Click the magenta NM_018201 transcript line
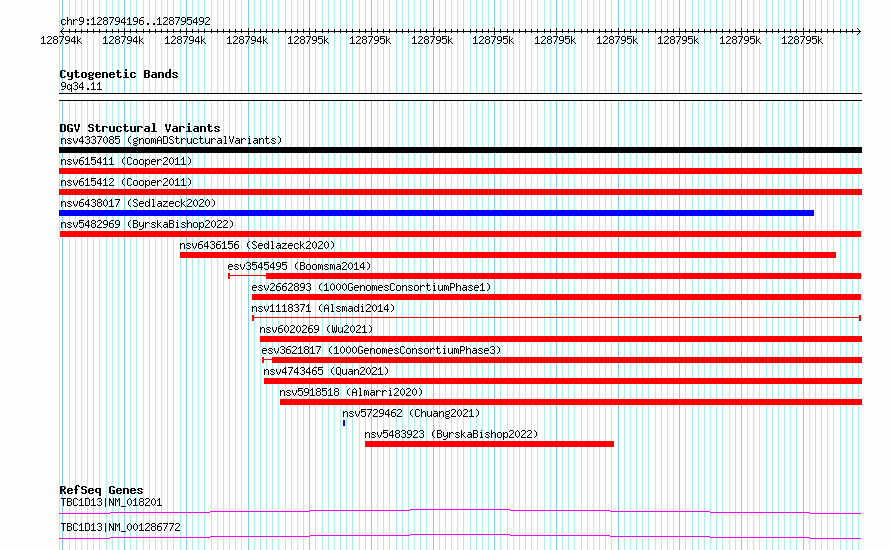The width and height of the screenshot is (890, 550). coord(460,511)
